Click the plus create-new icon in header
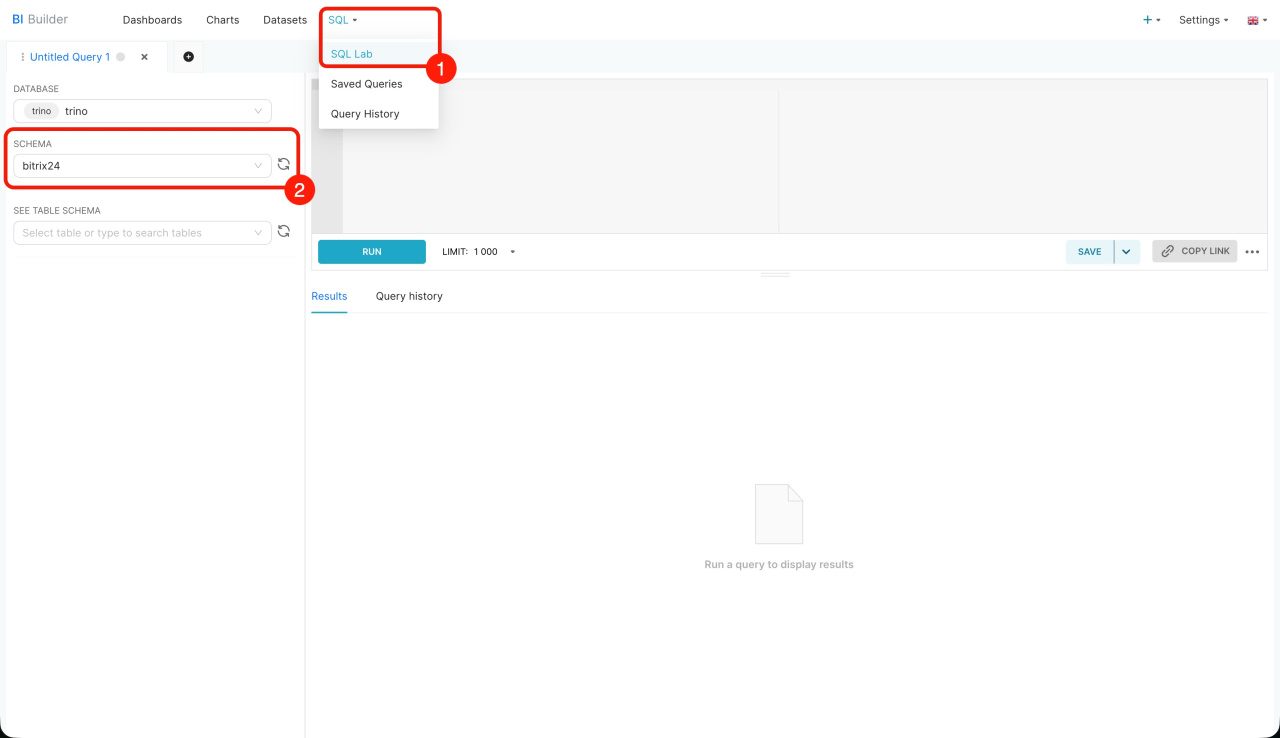1280x738 pixels. (1151, 20)
